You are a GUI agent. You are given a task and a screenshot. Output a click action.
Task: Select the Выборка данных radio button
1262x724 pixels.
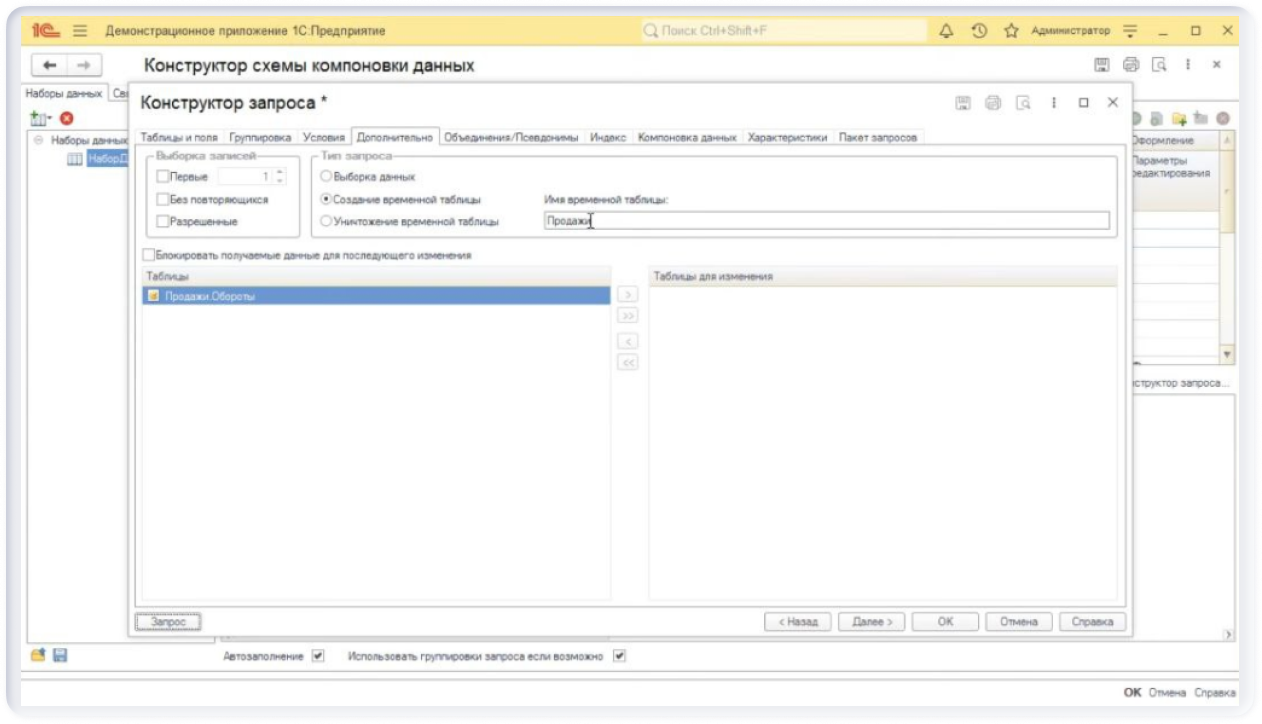(x=326, y=177)
